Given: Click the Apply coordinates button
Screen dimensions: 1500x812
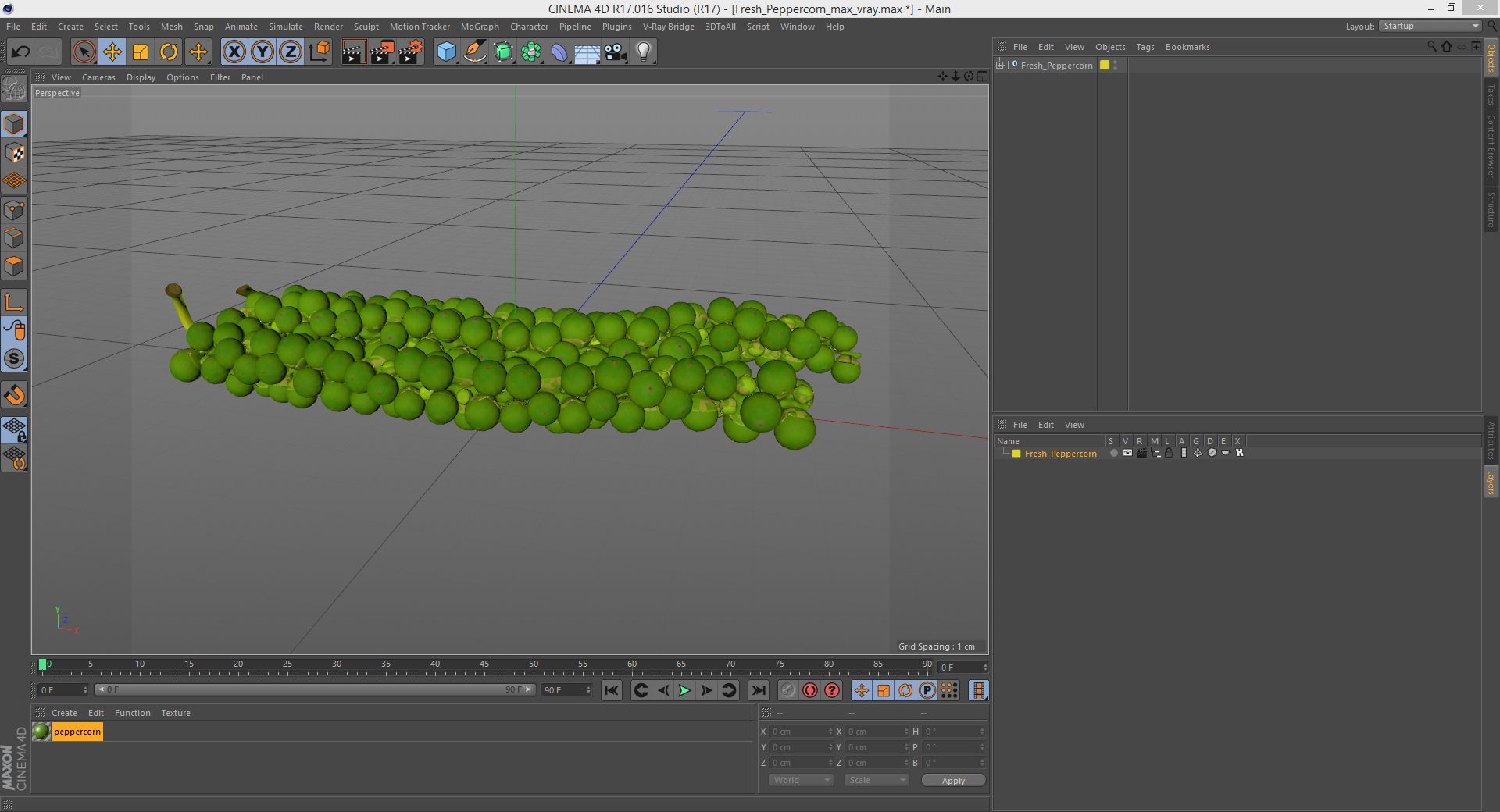Looking at the screenshot, I should point(953,781).
